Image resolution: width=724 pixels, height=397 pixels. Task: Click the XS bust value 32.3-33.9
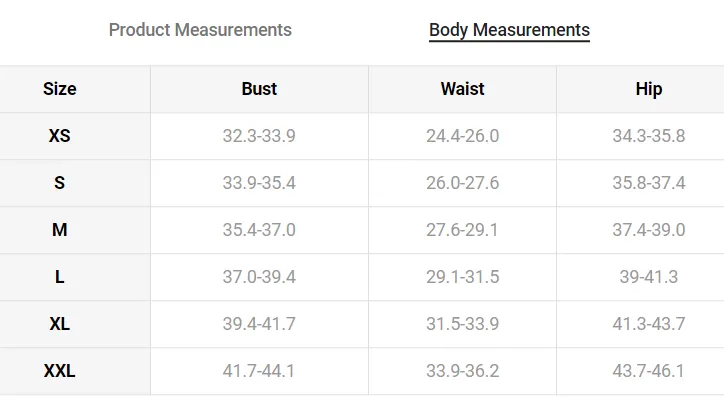tap(259, 136)
